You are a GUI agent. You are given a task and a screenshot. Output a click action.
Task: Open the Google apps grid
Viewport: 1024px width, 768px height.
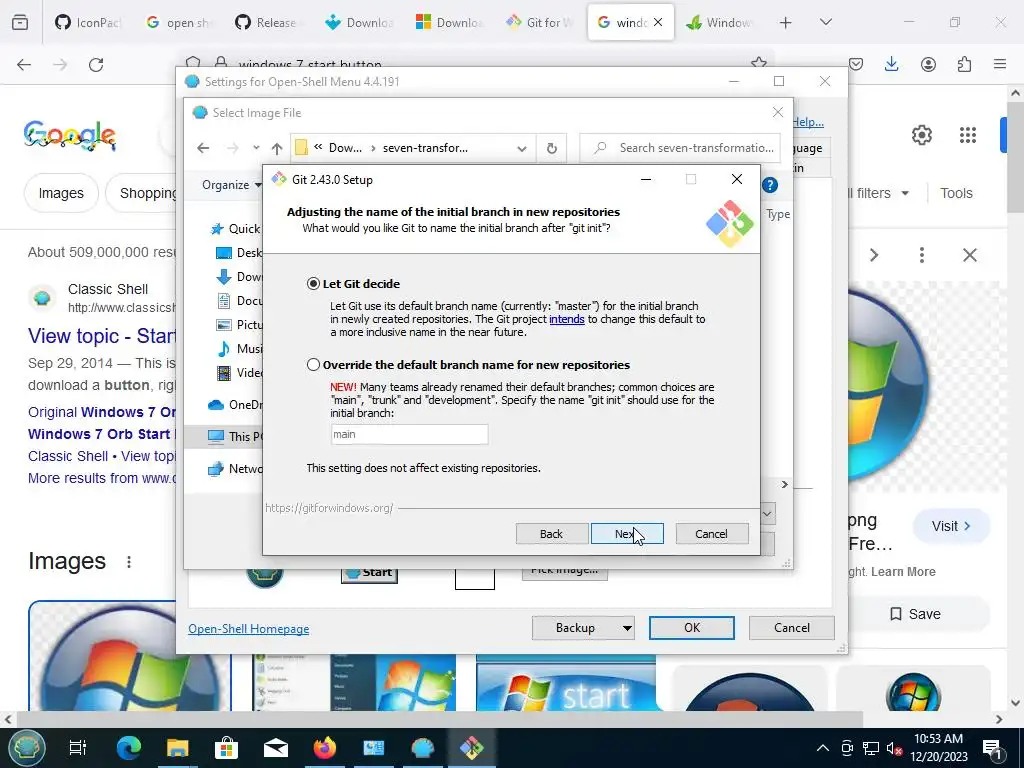coord(968,135)
